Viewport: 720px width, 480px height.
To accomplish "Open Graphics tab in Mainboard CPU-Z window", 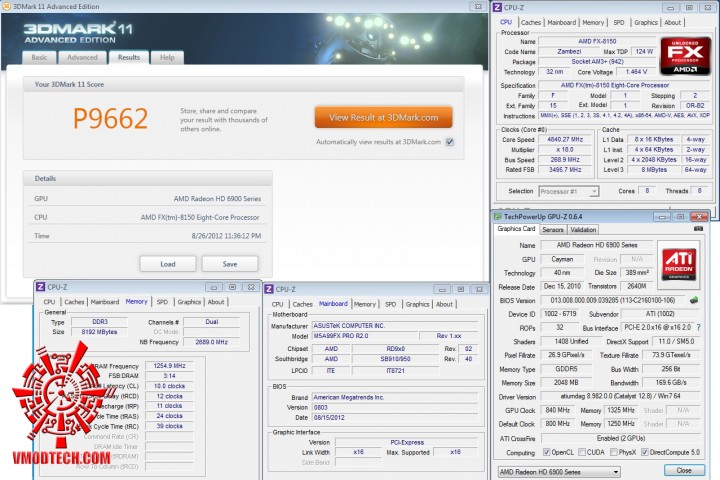I will [x=417, y=304].
